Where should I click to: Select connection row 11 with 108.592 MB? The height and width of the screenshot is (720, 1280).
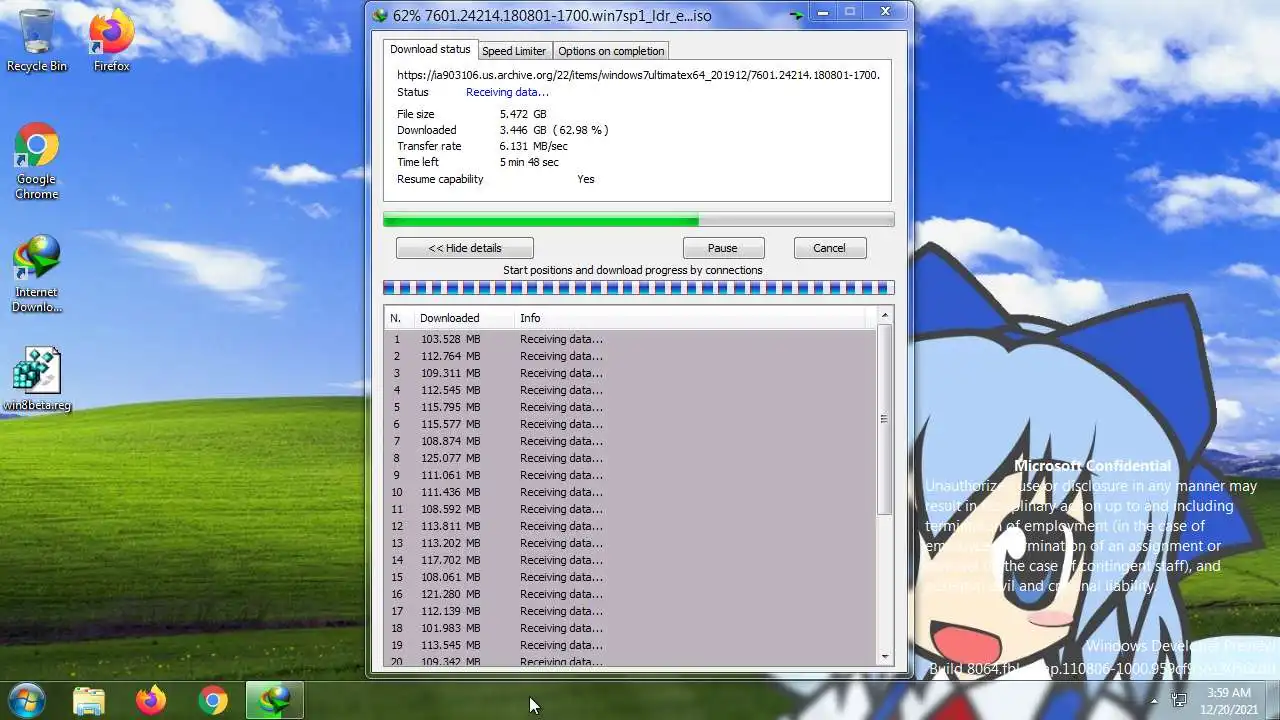point(630,509)
